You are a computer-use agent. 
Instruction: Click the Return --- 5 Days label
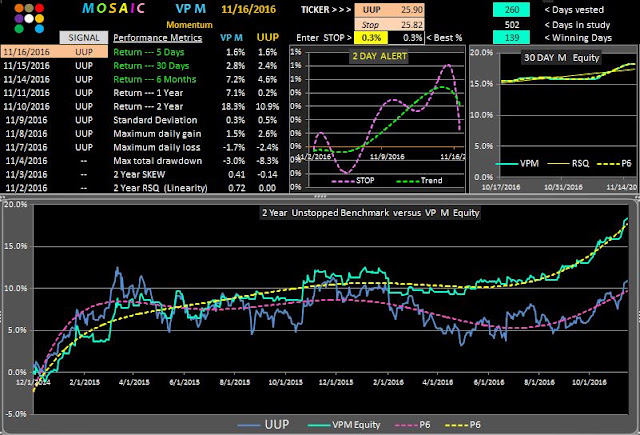149,52
